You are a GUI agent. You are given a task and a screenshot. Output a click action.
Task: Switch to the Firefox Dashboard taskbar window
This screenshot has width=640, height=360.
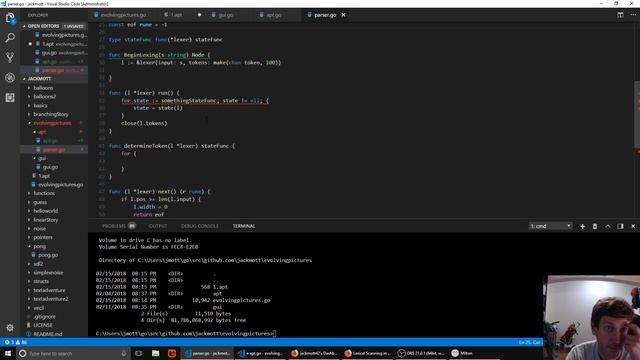pyautogui.click(x=314, y=353)
